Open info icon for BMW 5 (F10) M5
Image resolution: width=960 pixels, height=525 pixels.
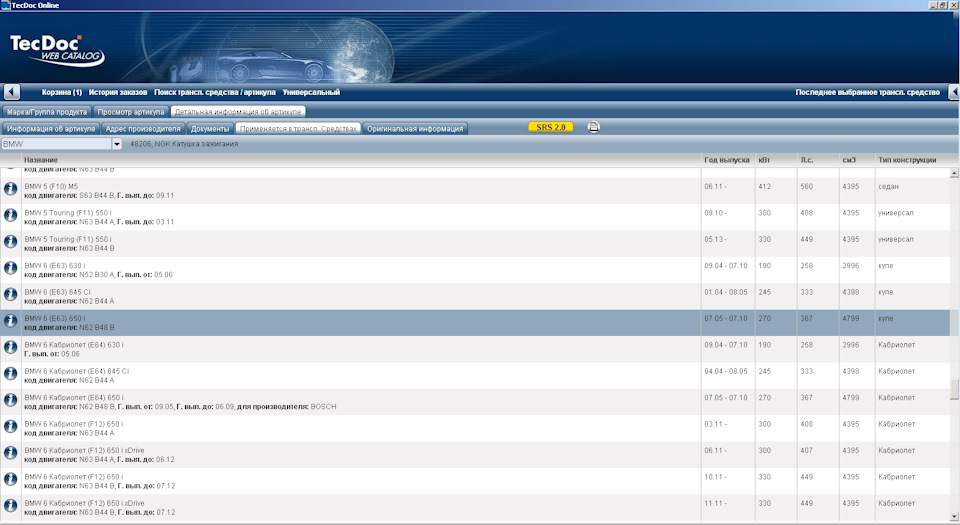click(11, 189)
